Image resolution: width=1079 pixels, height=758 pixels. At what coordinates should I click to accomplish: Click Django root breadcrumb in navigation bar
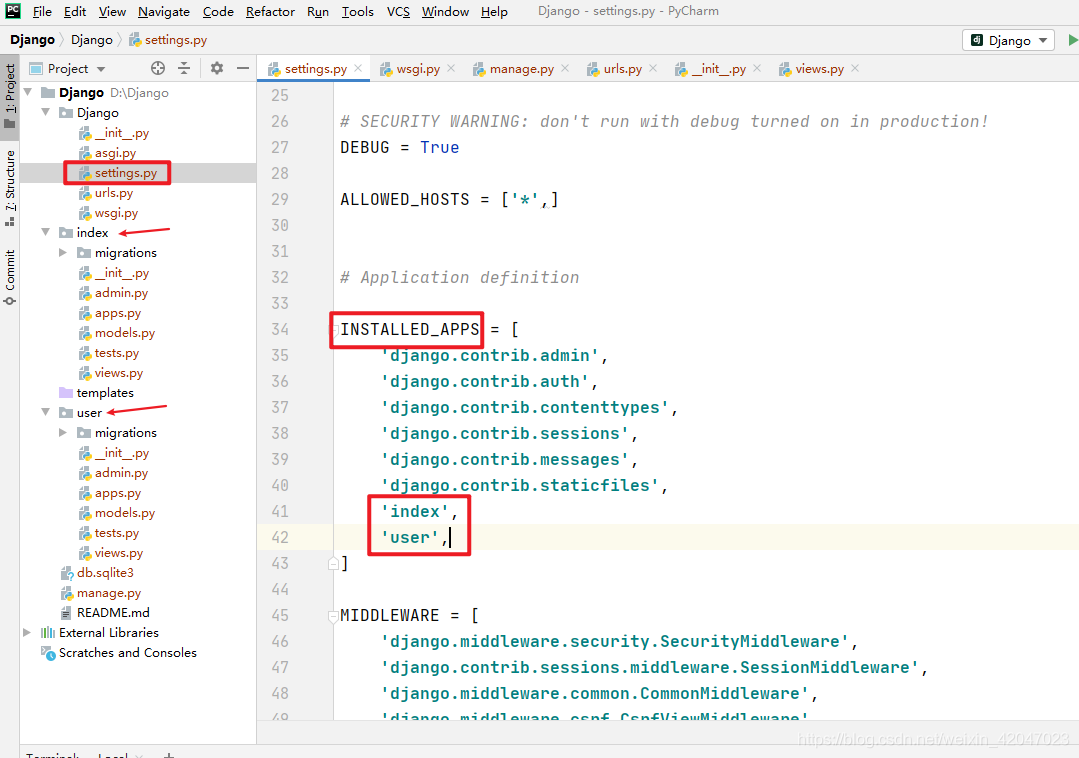click(32, 40)
